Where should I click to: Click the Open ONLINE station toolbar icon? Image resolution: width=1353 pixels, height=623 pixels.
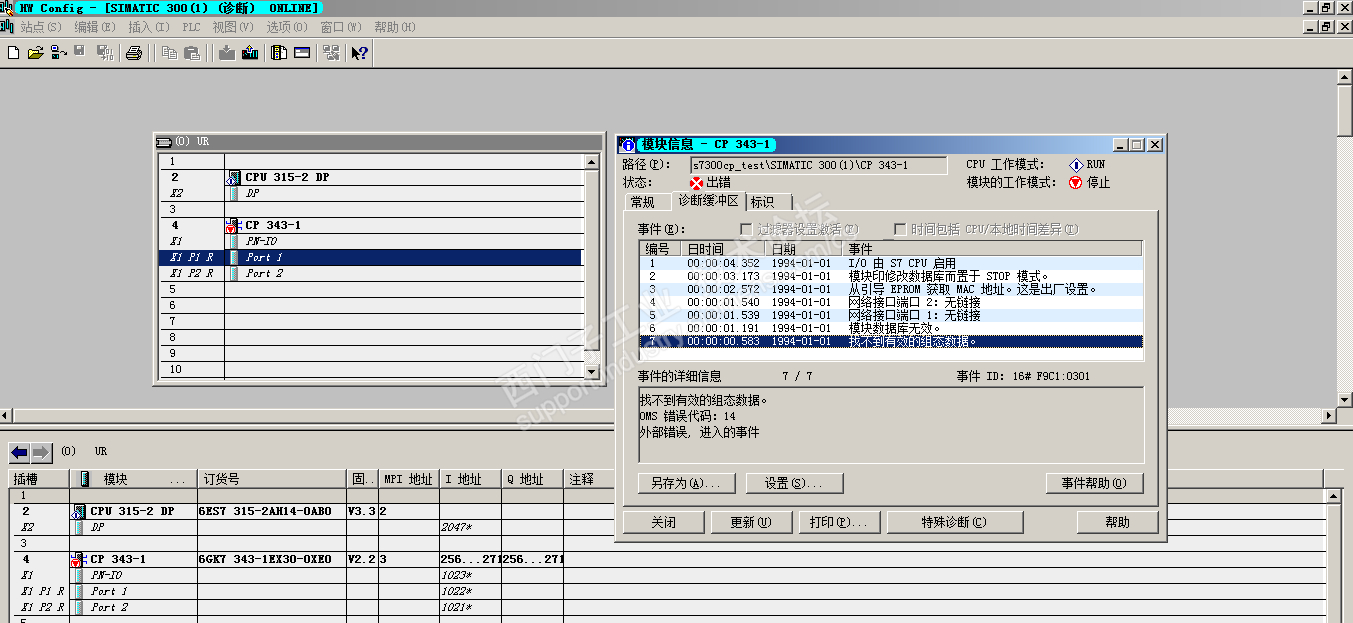pos(58,53)
